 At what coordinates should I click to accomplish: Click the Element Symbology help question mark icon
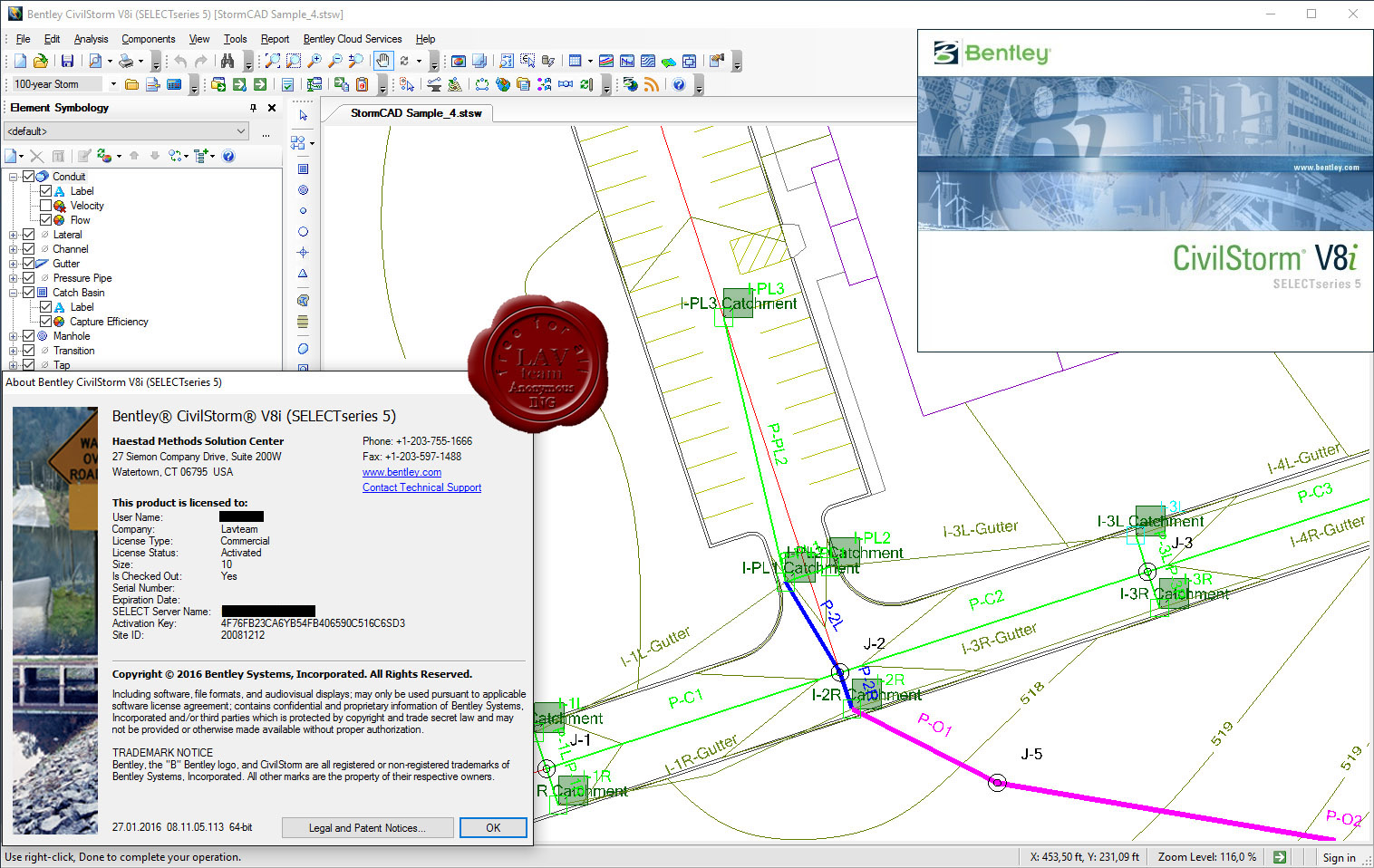228,156
